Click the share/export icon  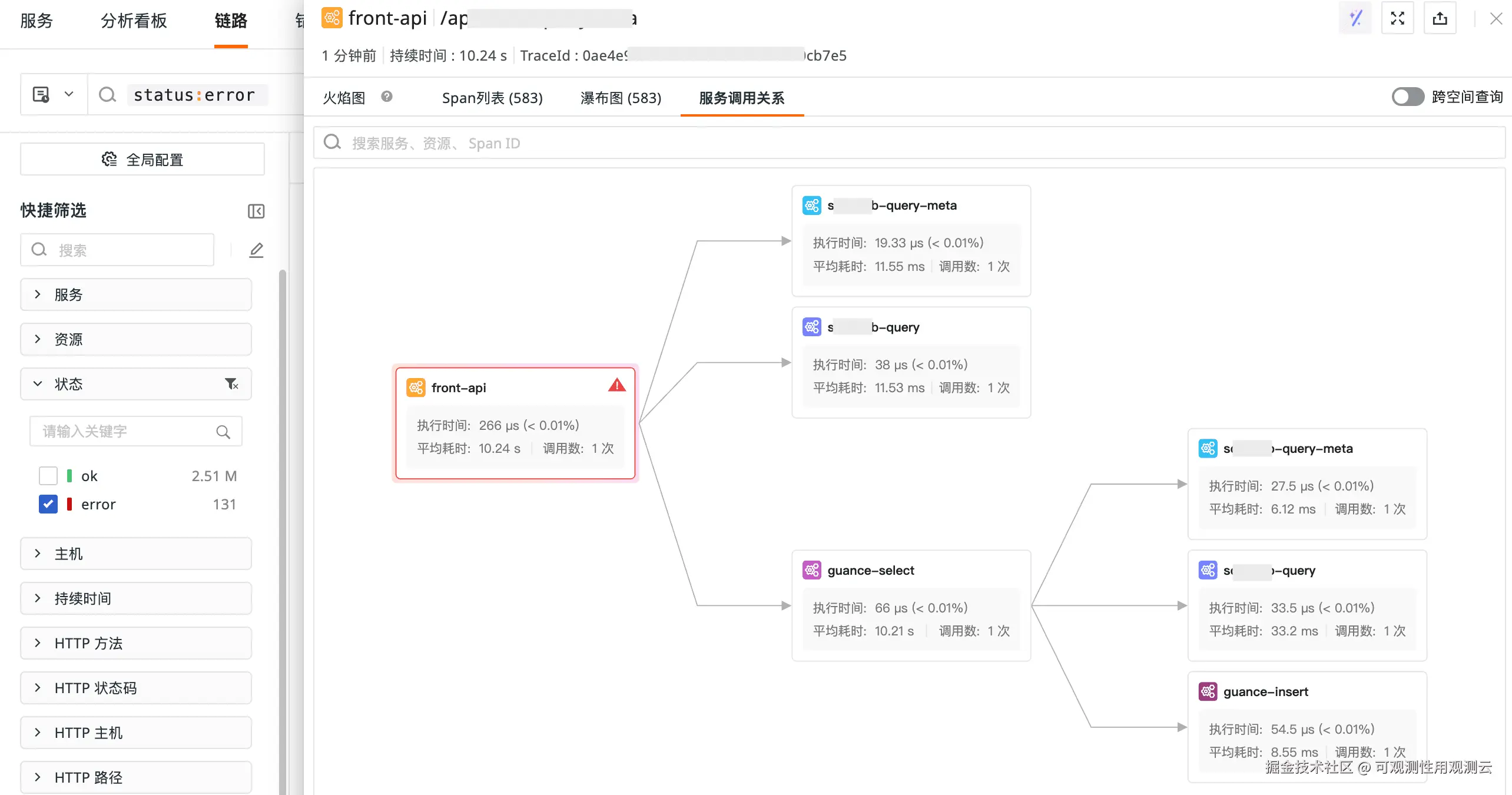tap(1440, 18)
